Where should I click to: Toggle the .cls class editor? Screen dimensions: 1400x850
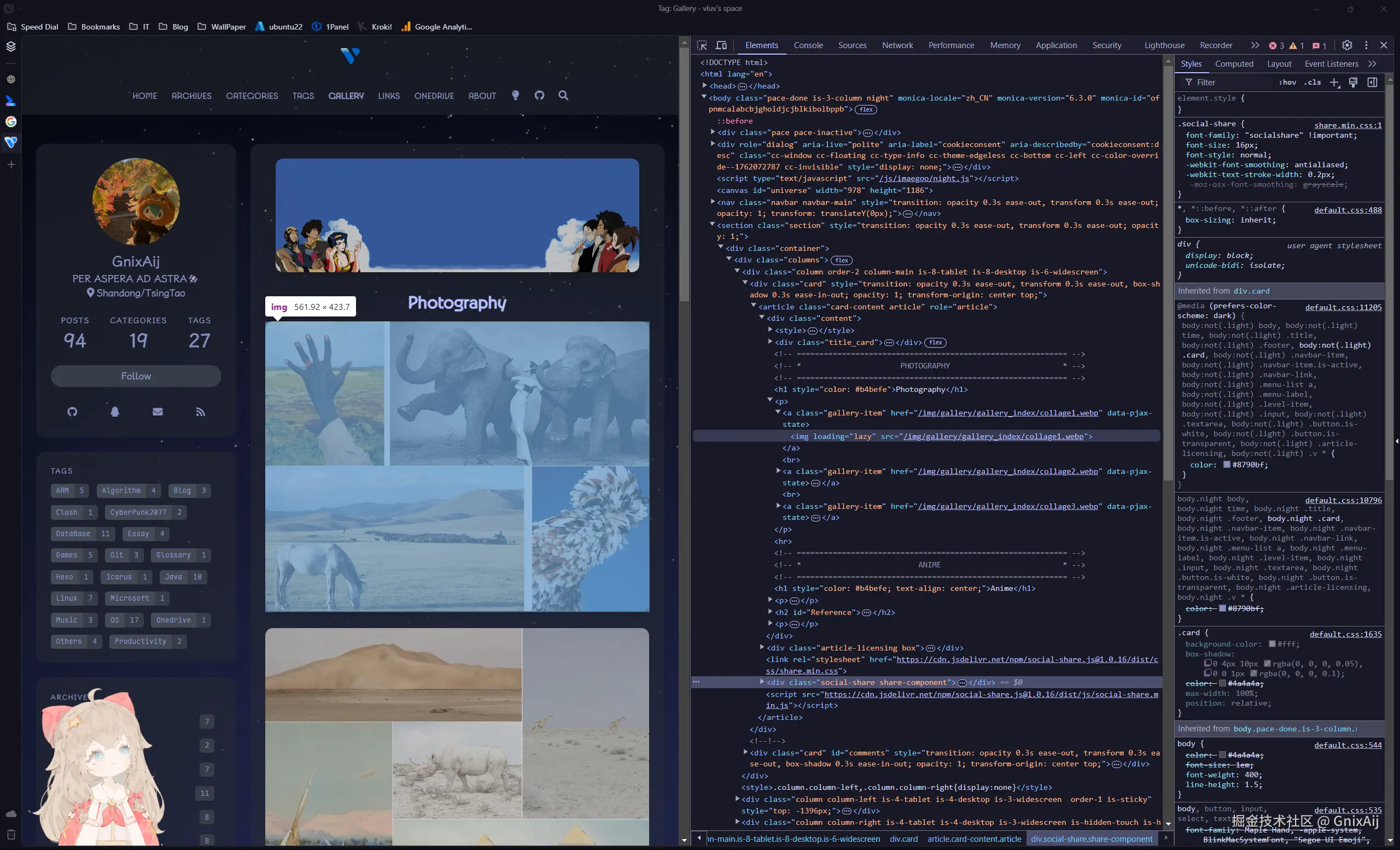pyautogui.click(x=1312, y=83)
